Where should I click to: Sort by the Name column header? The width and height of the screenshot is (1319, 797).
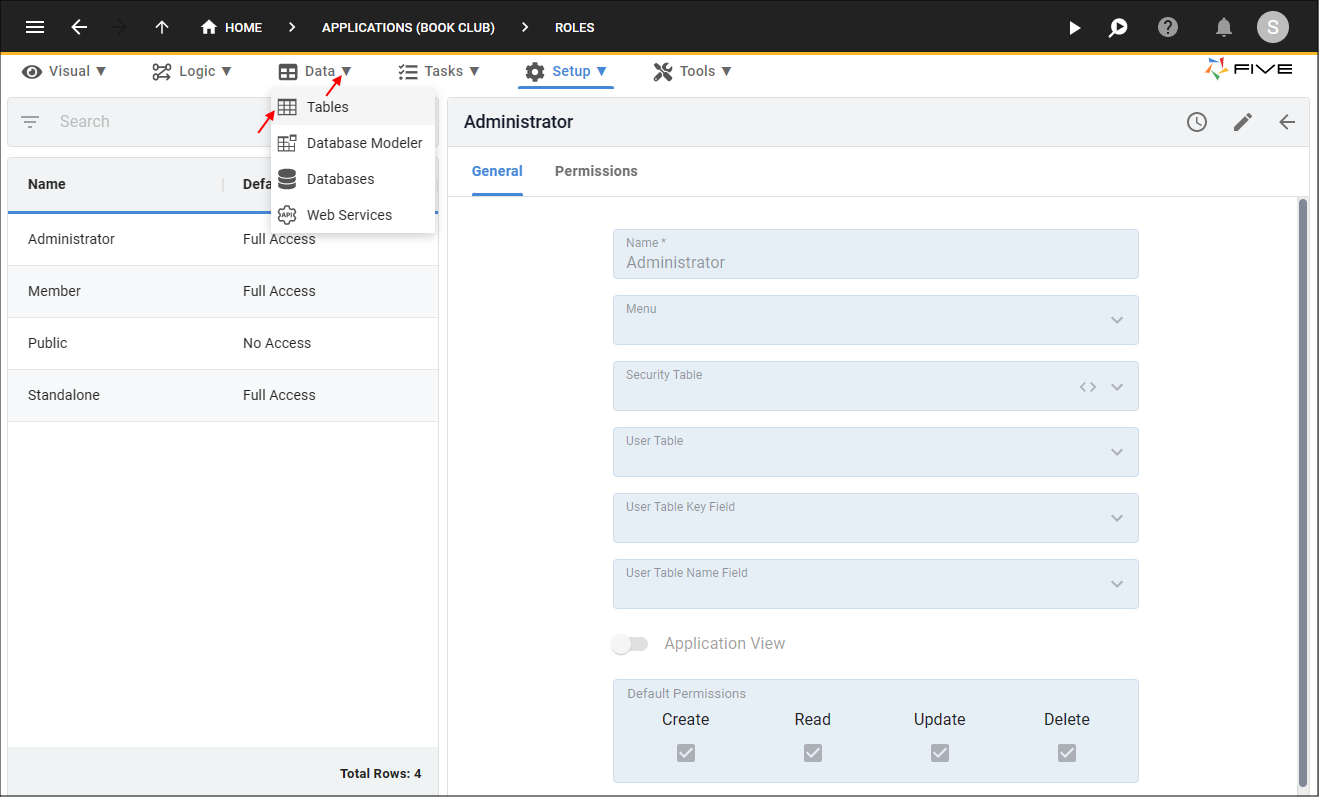47,184
